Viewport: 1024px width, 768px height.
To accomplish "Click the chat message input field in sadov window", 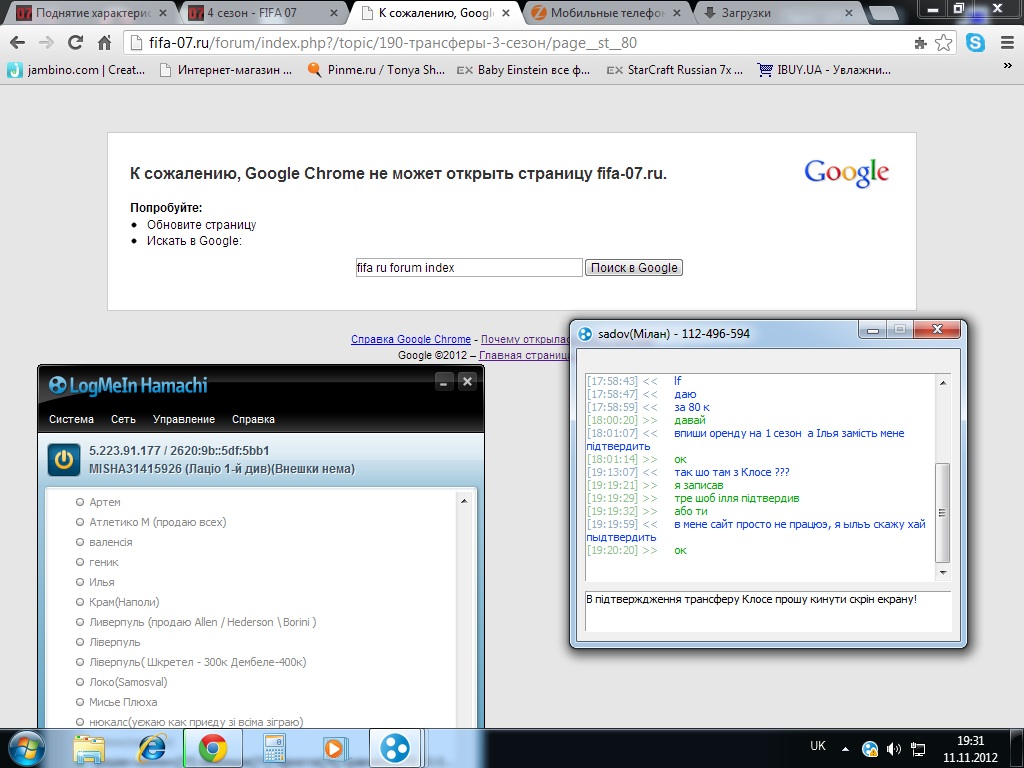I will tap(768, 611).
